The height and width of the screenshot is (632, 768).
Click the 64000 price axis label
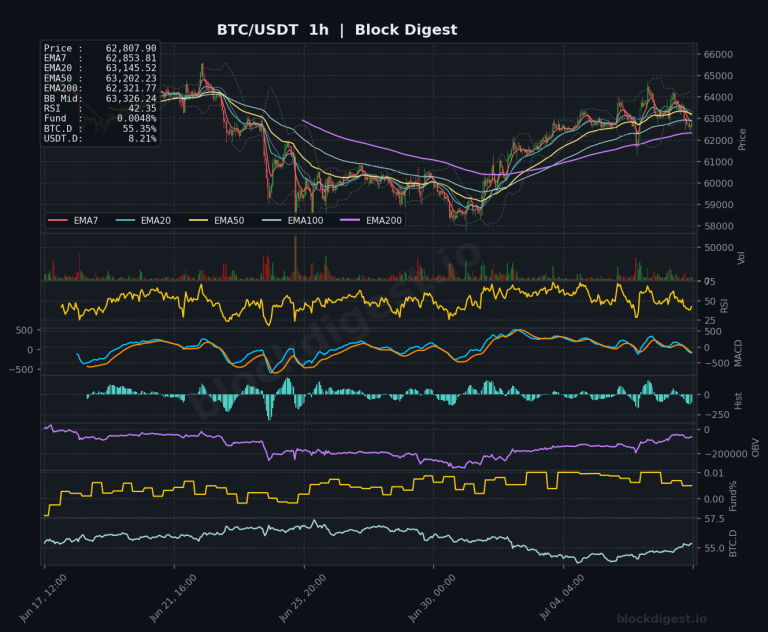718,97
